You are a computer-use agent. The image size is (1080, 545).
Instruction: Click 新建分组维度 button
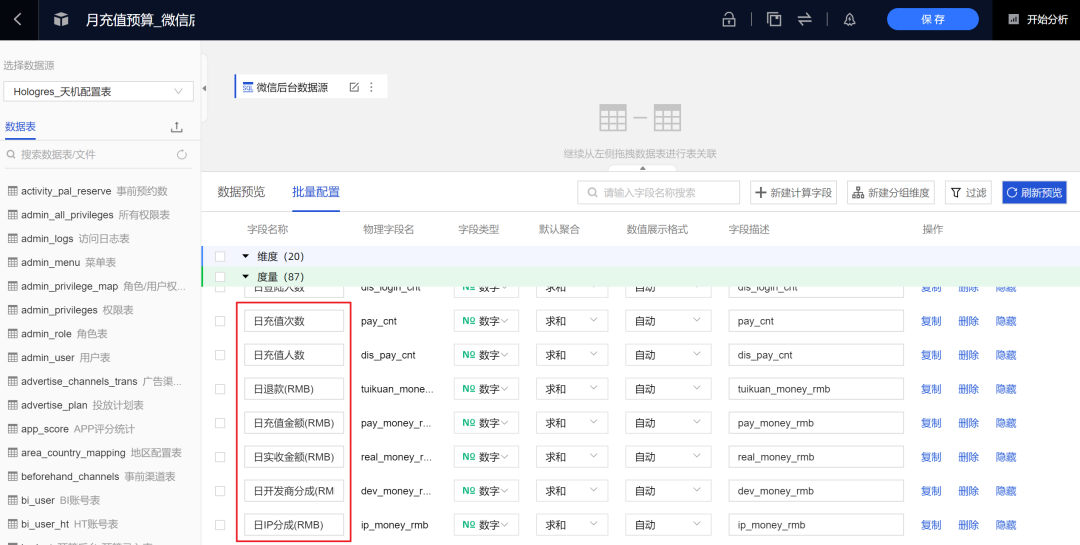click(891, 193)
